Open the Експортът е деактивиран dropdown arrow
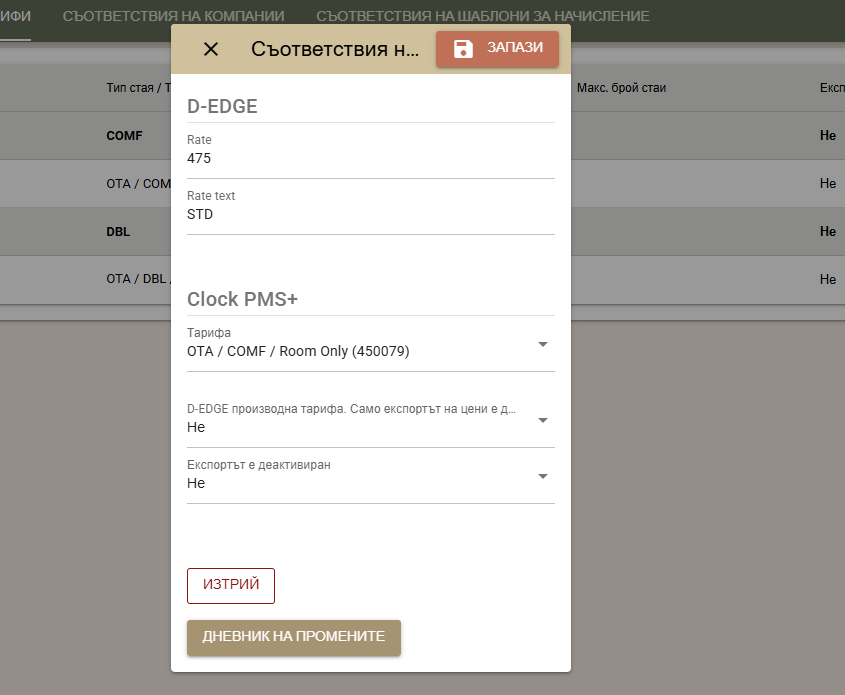 543,476
